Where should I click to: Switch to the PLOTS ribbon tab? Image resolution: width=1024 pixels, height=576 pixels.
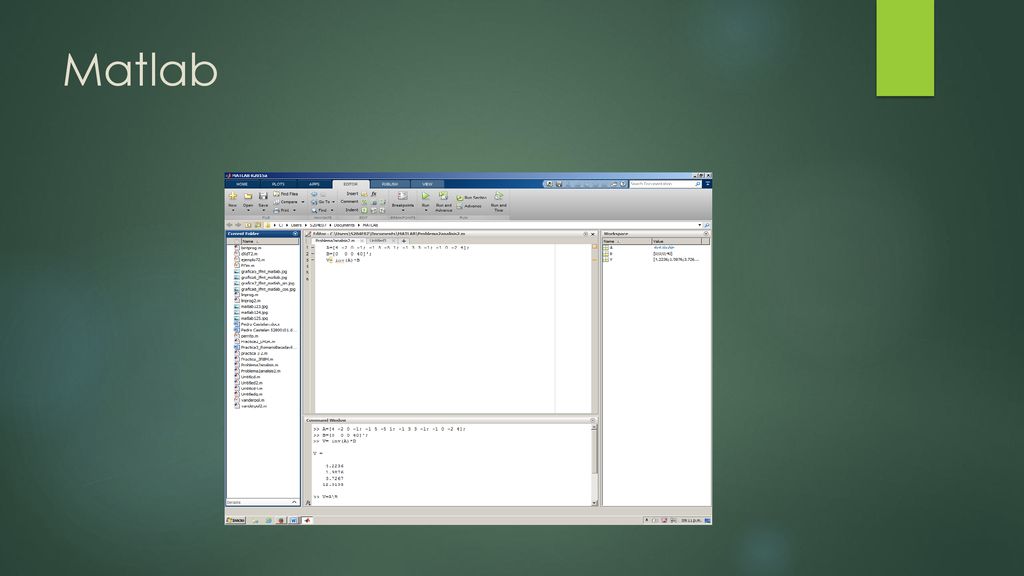(x=278, y=184)
